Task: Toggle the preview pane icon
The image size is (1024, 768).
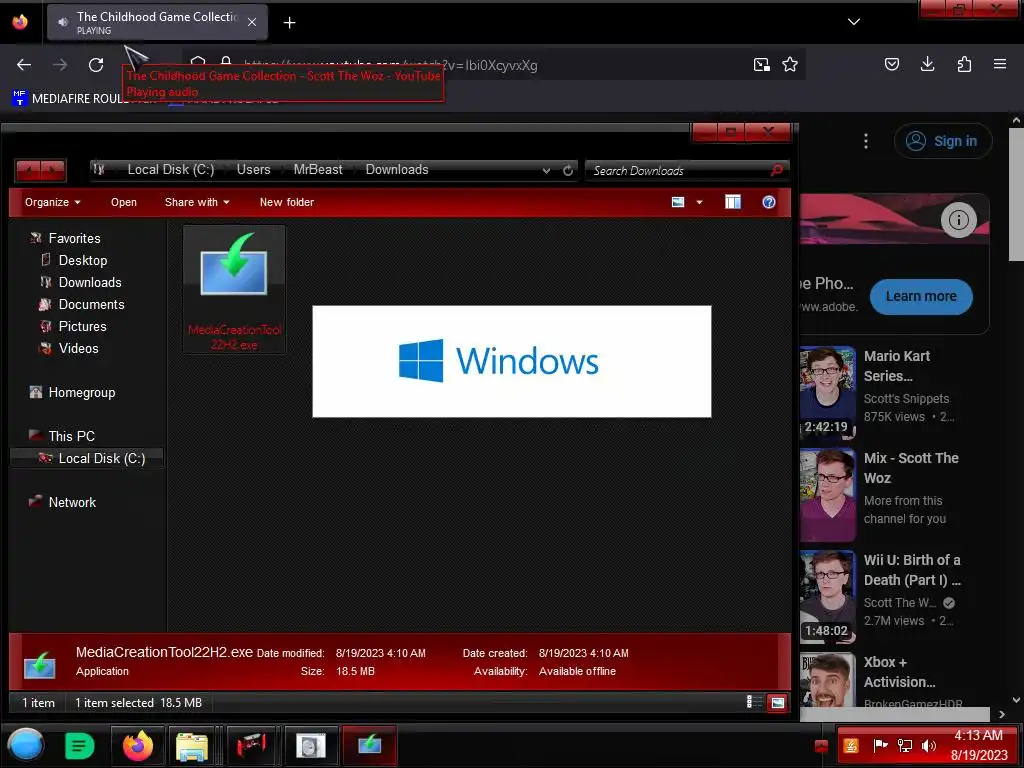Action: click(733, 202)
